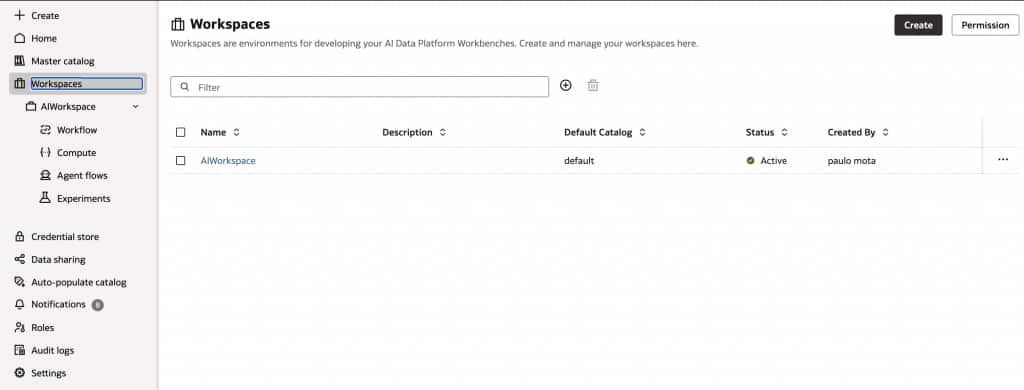Click the Workspaces briefcase icon in sidebar
Viewport: 1024px width, 390px height.
[20, 84]
